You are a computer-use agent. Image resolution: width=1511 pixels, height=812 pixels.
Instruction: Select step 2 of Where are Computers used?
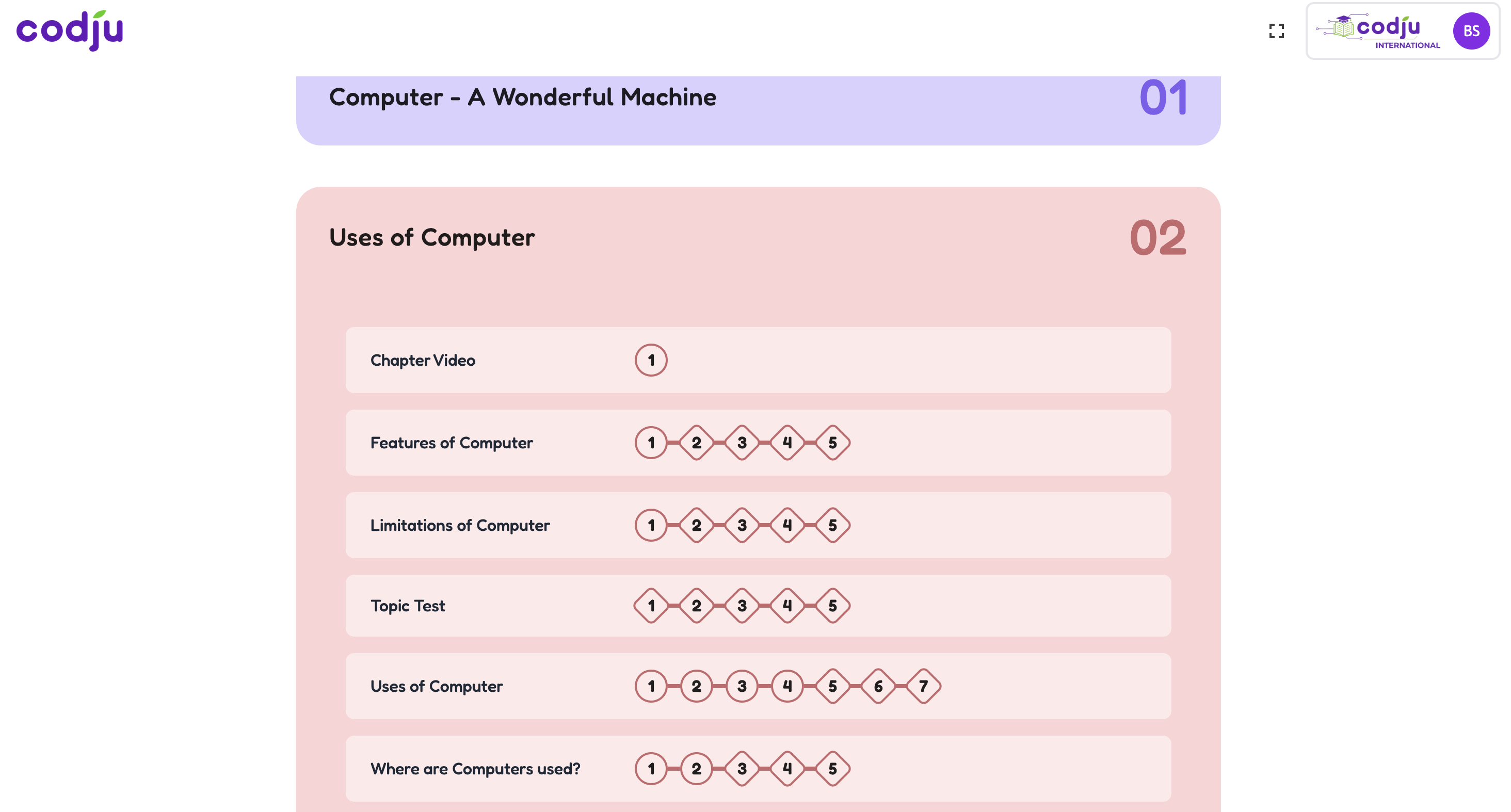pos(696,768)
